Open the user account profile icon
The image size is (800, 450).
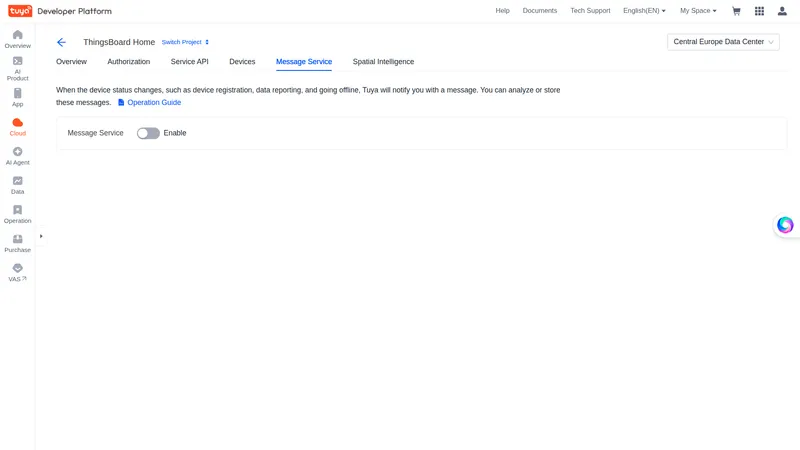(x=782, y=11)
